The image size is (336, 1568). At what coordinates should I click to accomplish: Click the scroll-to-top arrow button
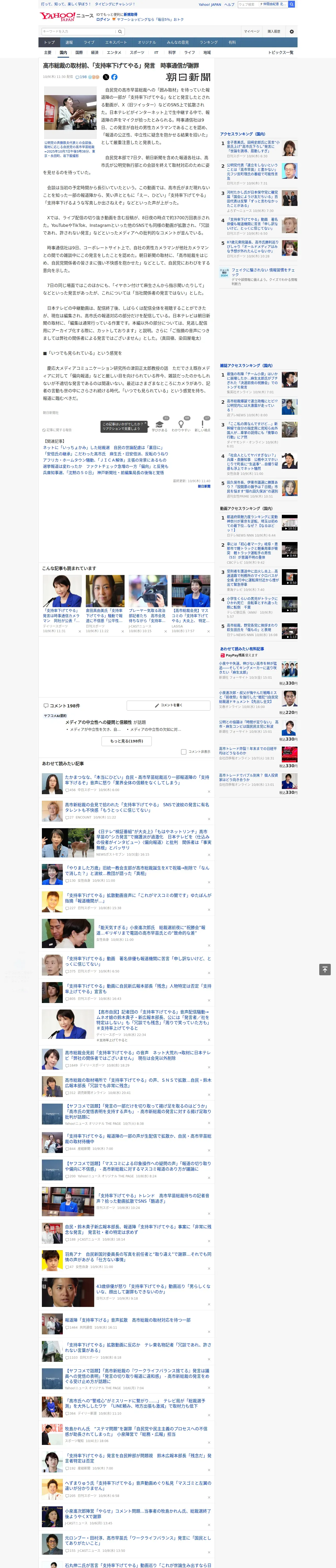(x=325, y=969)
